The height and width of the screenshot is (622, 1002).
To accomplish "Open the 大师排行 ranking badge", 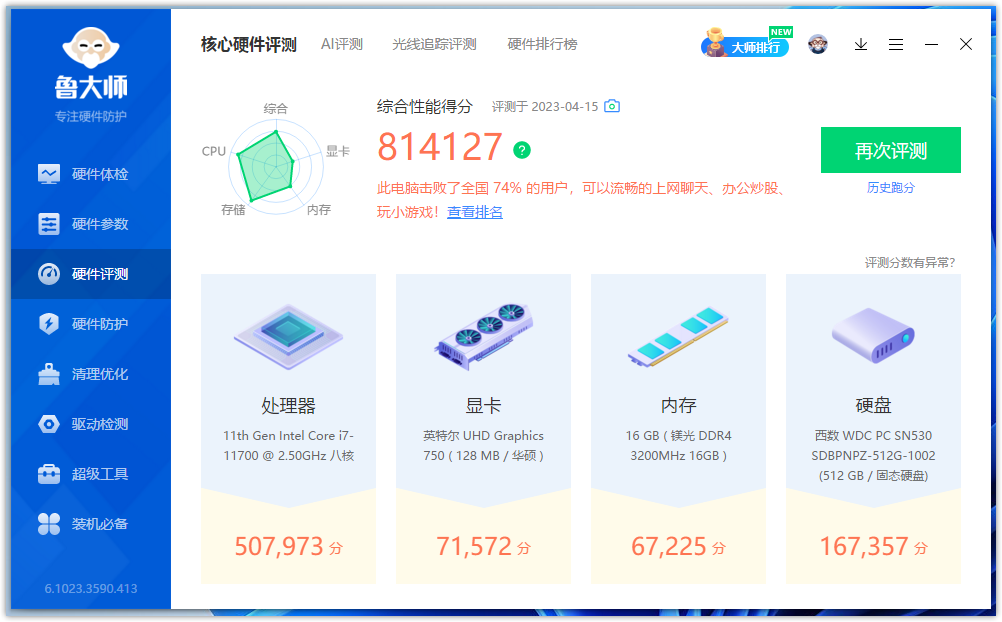I will click(747, 43).
